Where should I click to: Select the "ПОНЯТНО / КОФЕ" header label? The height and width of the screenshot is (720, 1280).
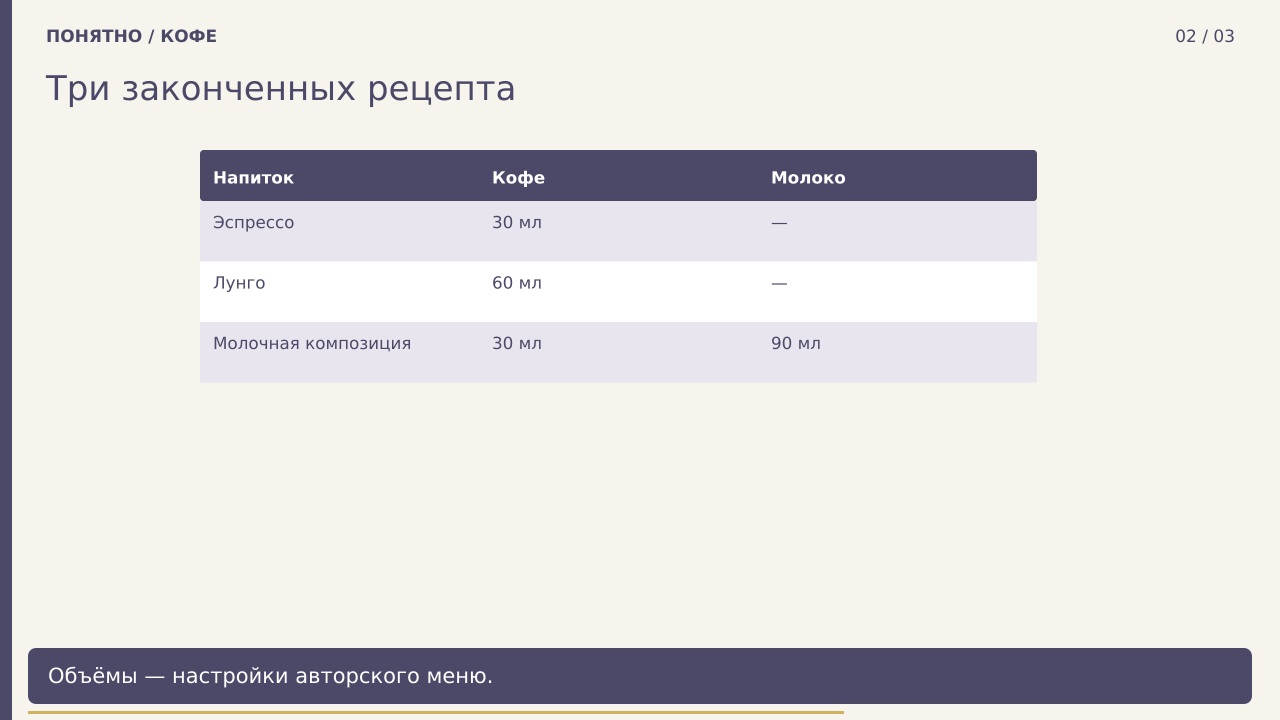click(x=131, y=37)
